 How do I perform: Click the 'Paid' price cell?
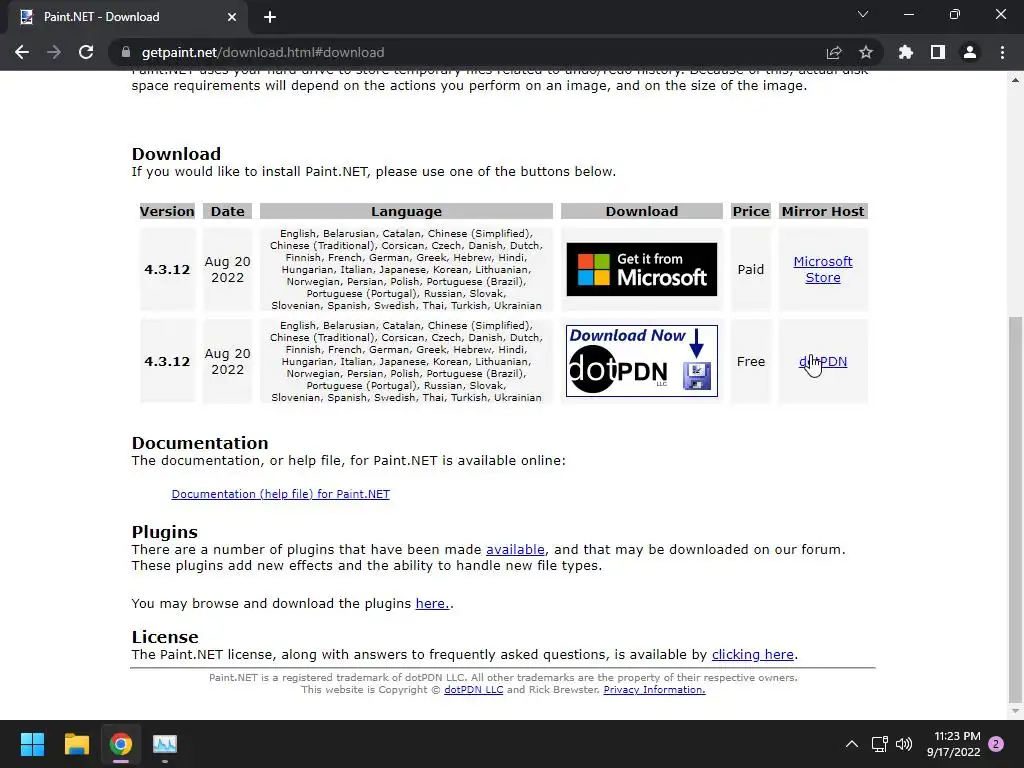750,269
